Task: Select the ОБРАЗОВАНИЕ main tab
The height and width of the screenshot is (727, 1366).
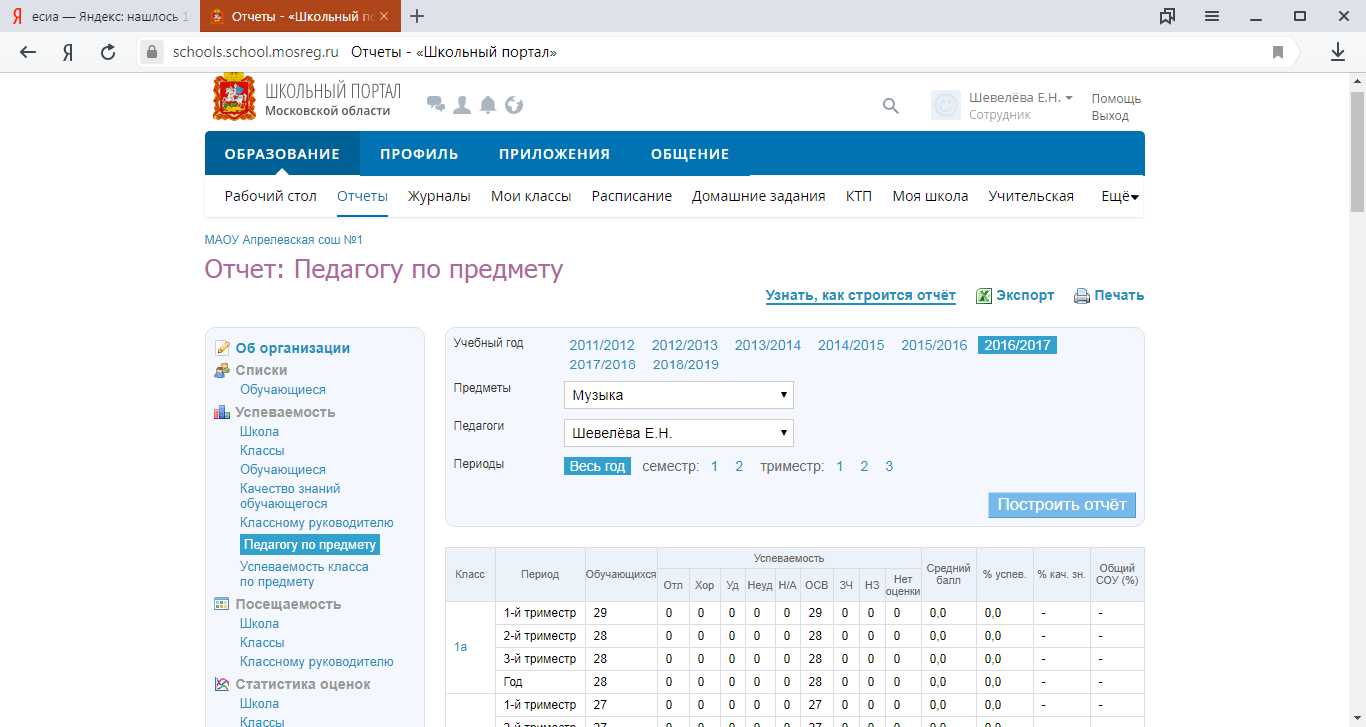Action: click(x=282, y=154)
